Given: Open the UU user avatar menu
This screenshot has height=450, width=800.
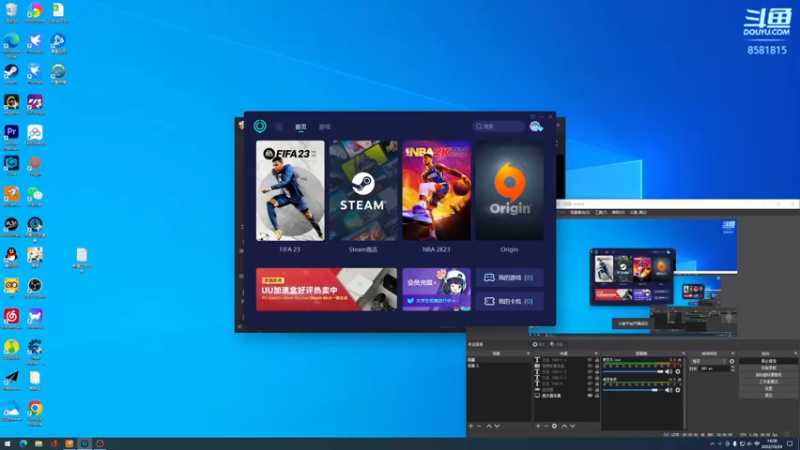Looking at the screenshot, I should point(536,127).
